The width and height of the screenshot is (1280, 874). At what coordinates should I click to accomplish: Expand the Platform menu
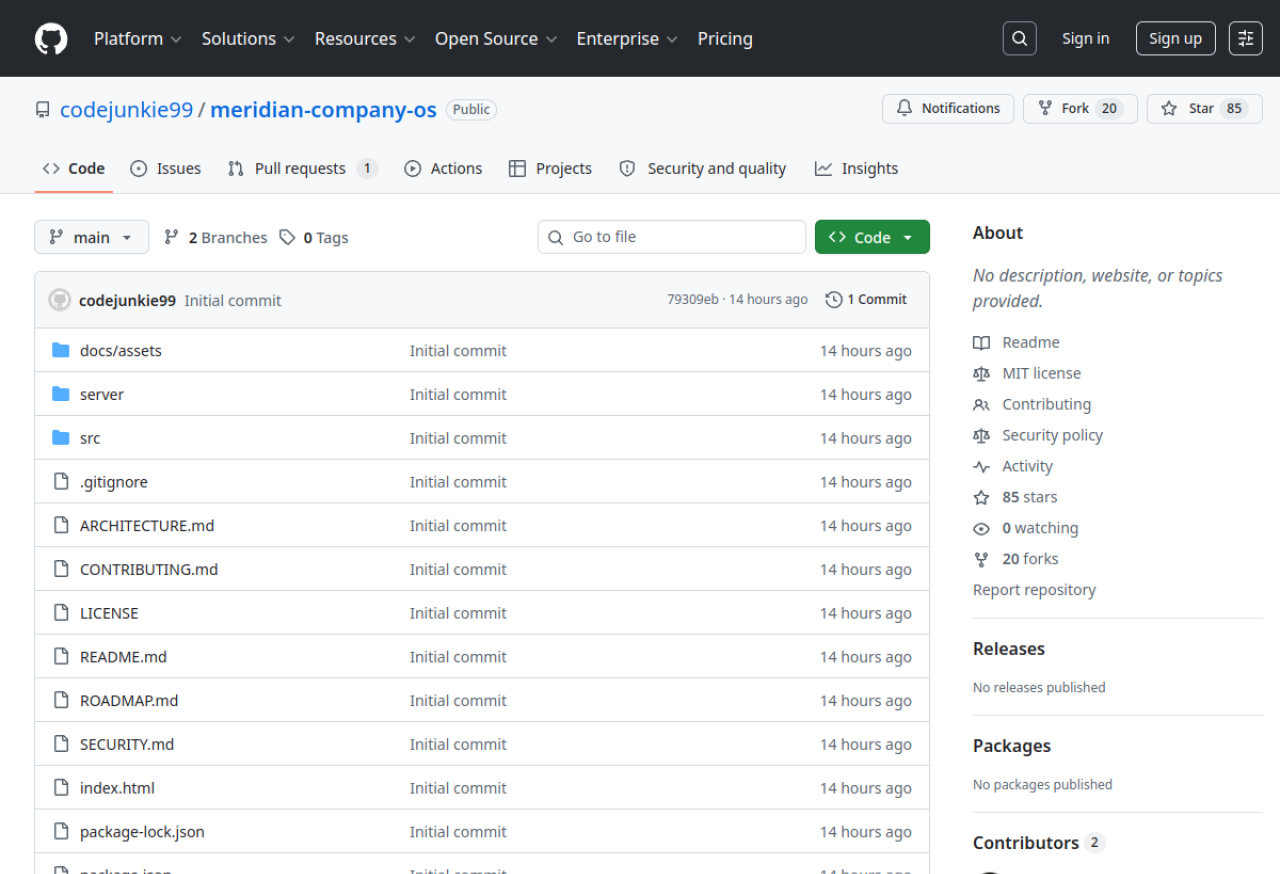[138, 39]
